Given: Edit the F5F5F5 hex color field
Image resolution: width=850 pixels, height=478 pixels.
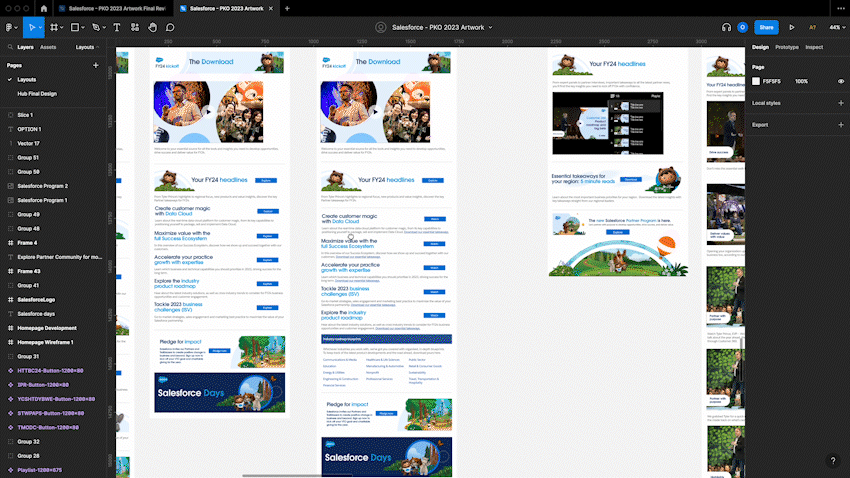Looking at the screenshot, I should 771,81.
